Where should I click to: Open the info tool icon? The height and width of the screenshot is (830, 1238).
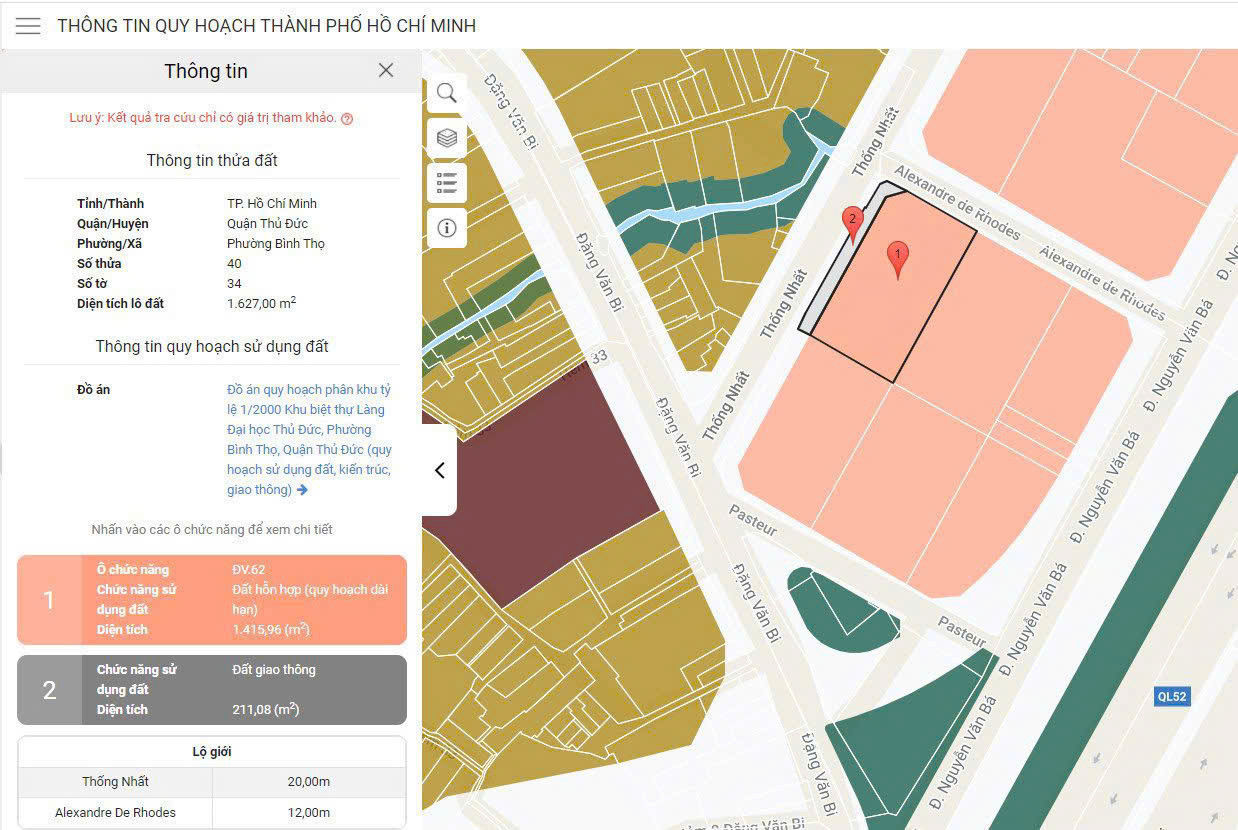447,228
